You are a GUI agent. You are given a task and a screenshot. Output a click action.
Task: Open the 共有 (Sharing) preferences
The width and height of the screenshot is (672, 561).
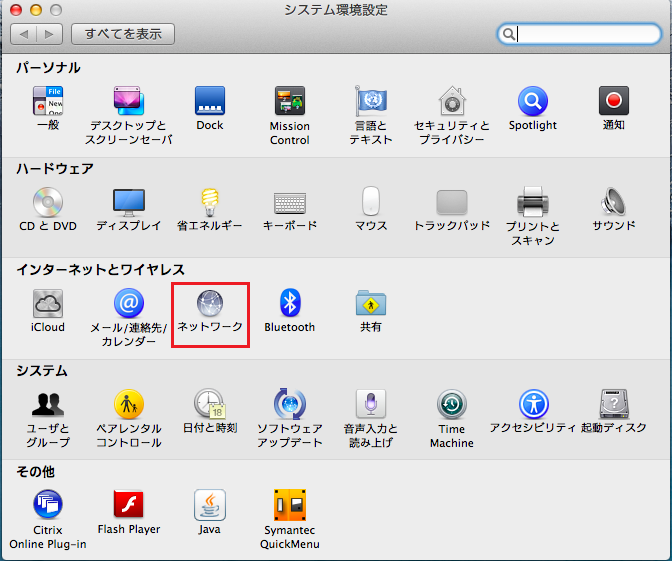pos(371,304)
